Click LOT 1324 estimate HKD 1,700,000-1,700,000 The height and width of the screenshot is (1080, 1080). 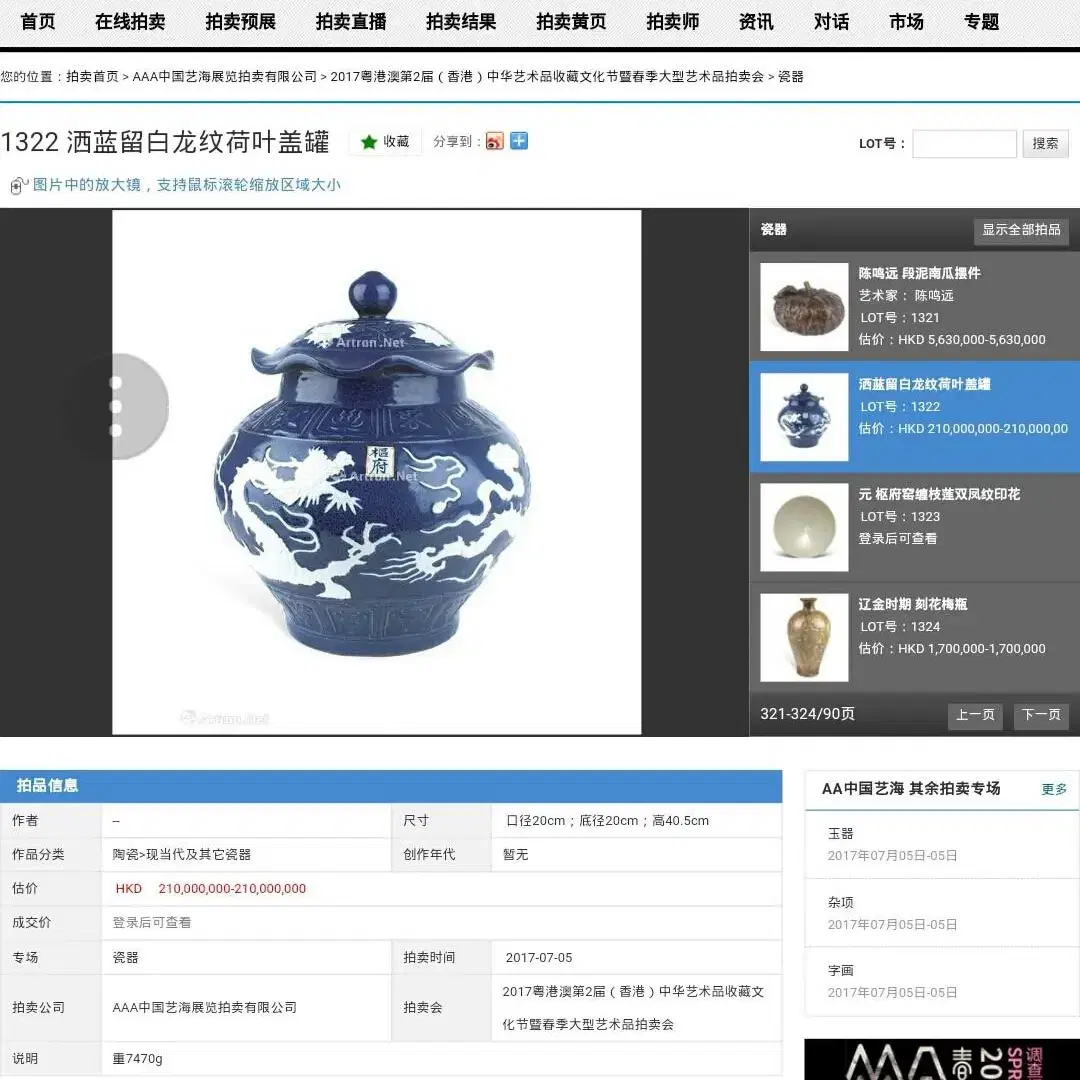952,649
